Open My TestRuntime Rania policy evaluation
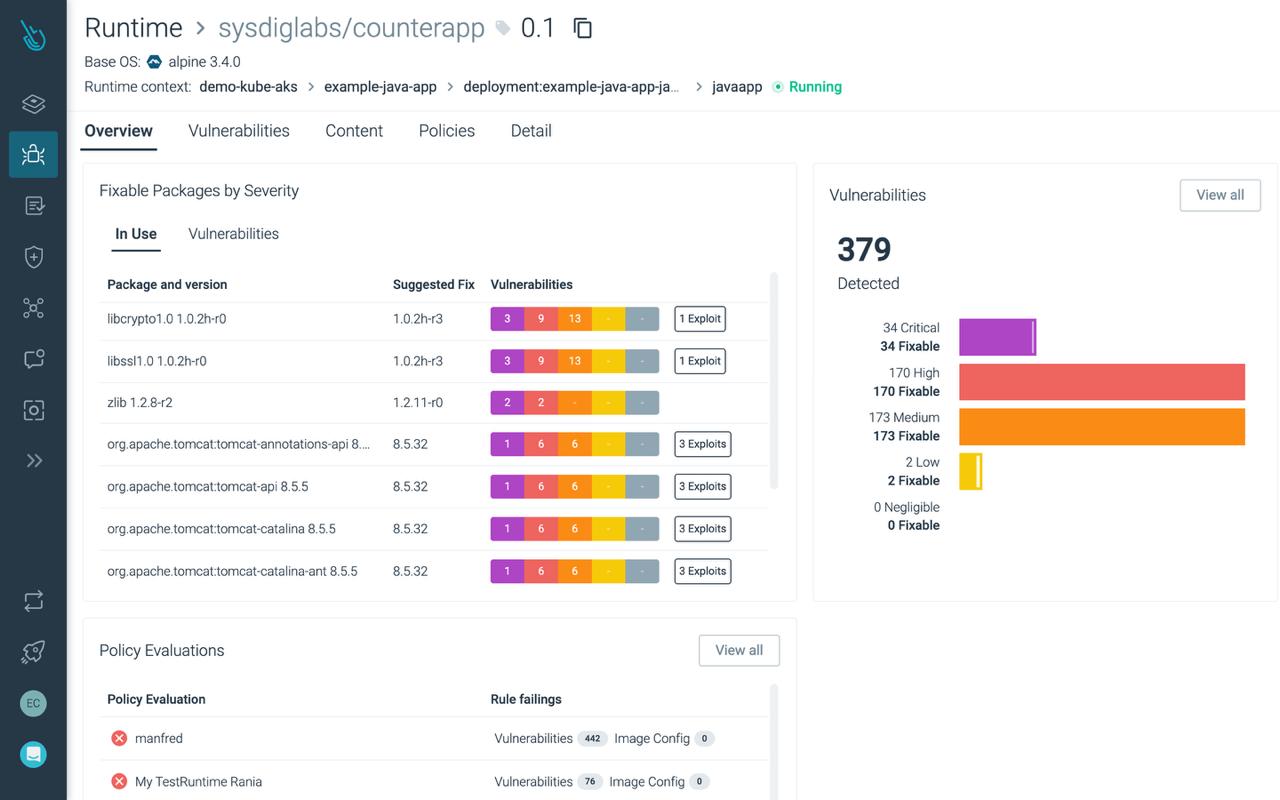Screen dimensions: 1280x800 click(x=197, y=781)
